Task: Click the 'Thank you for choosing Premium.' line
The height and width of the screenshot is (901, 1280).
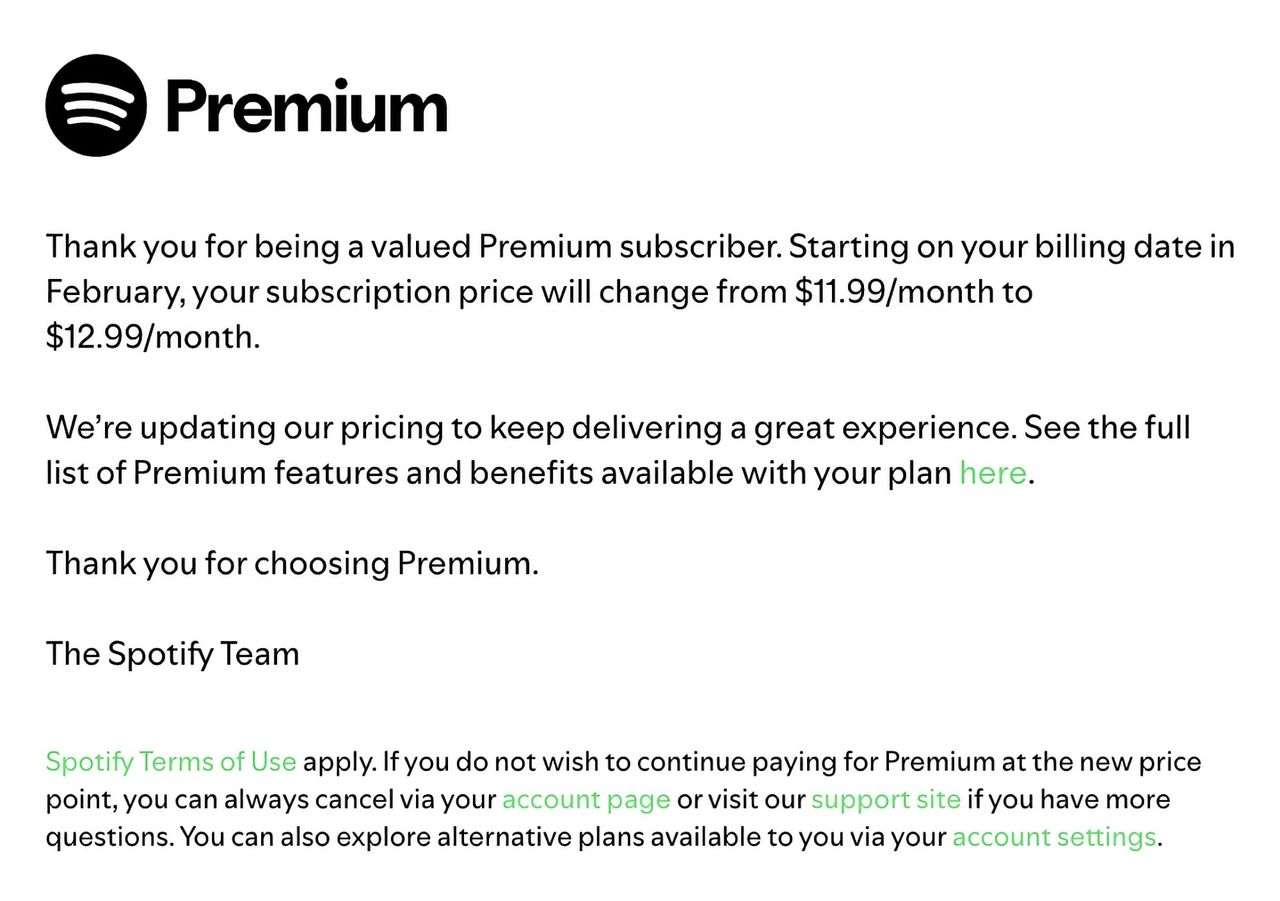Action: pos(292,563)
